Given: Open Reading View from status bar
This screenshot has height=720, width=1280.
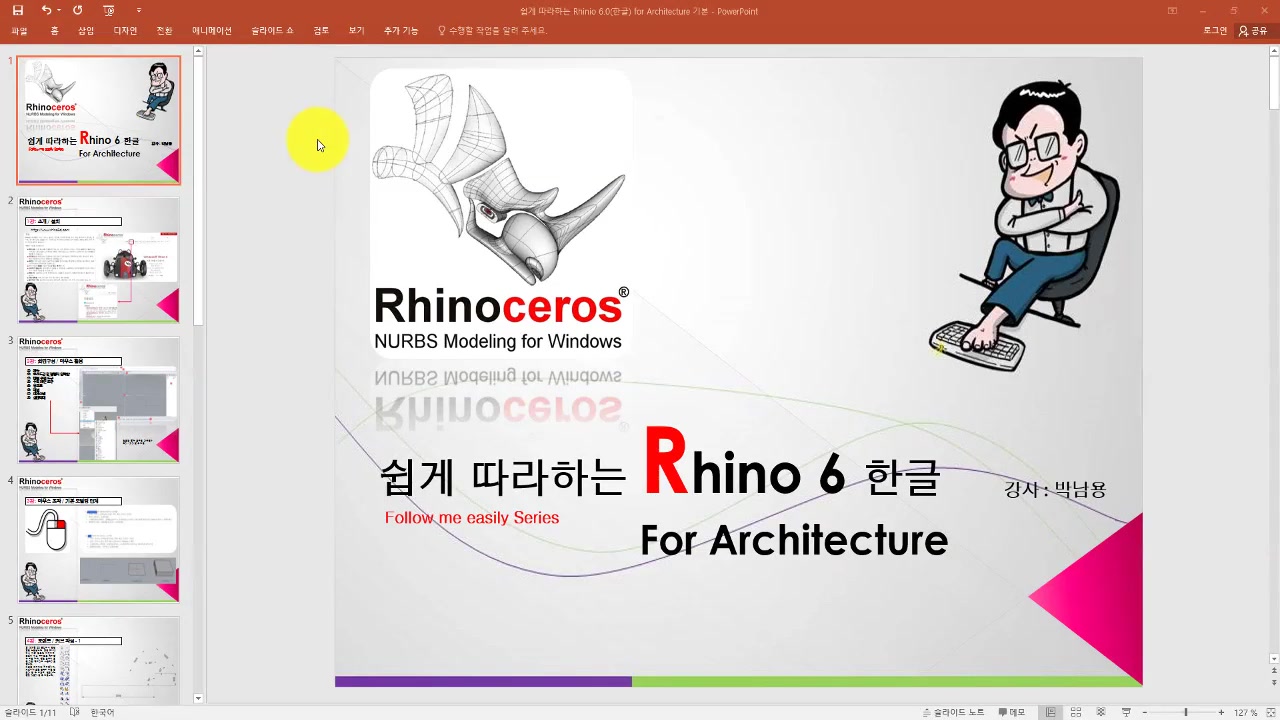Looking at the screenshot, I should pos(1101,712).
